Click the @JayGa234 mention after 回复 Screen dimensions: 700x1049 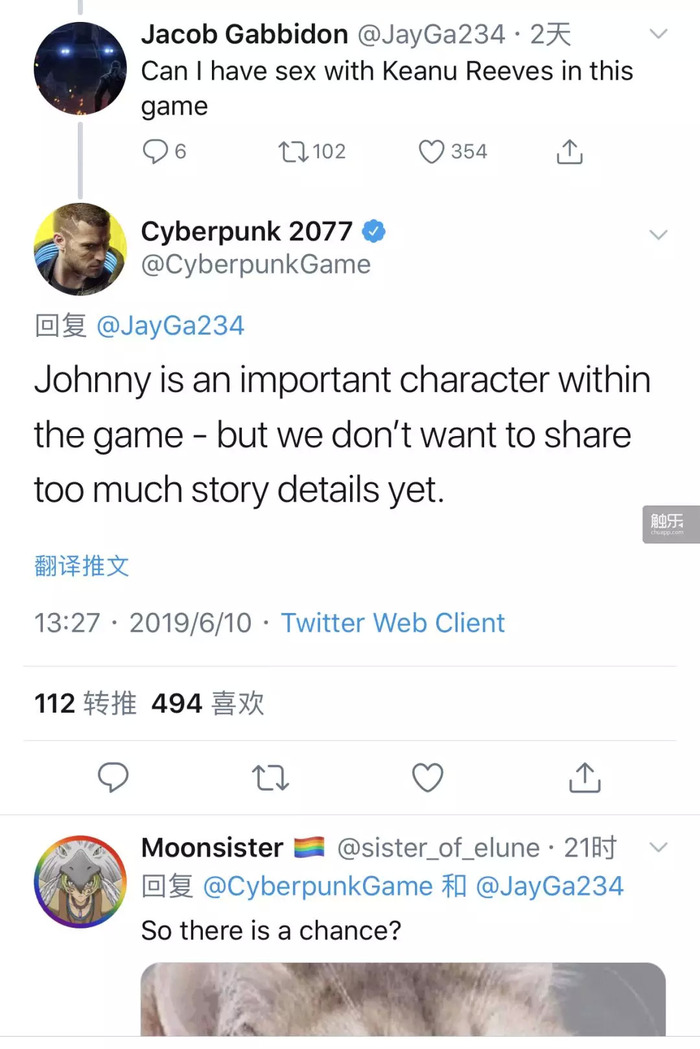point(171,326)
